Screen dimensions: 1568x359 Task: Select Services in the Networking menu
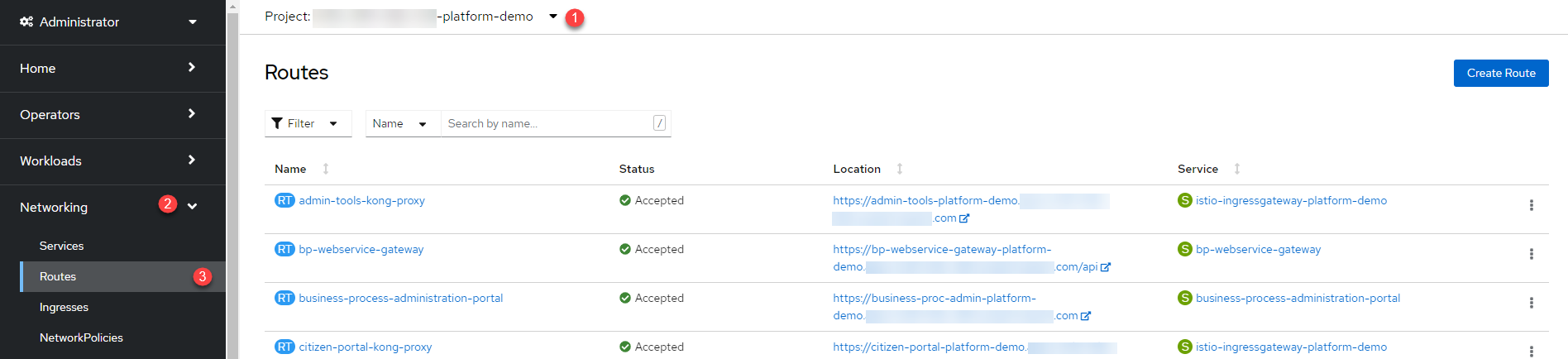coord(61,246)
